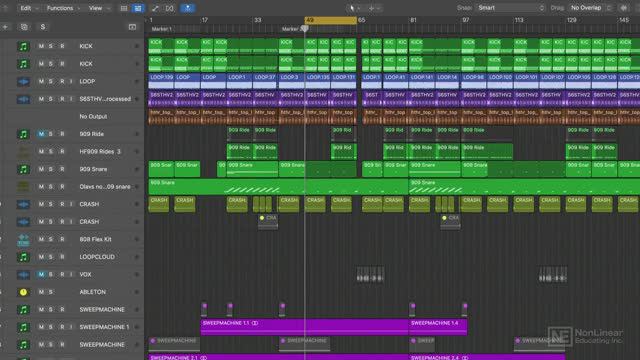Click the arrow at right of LOOPCLOUD header

(x=136, y=257)
